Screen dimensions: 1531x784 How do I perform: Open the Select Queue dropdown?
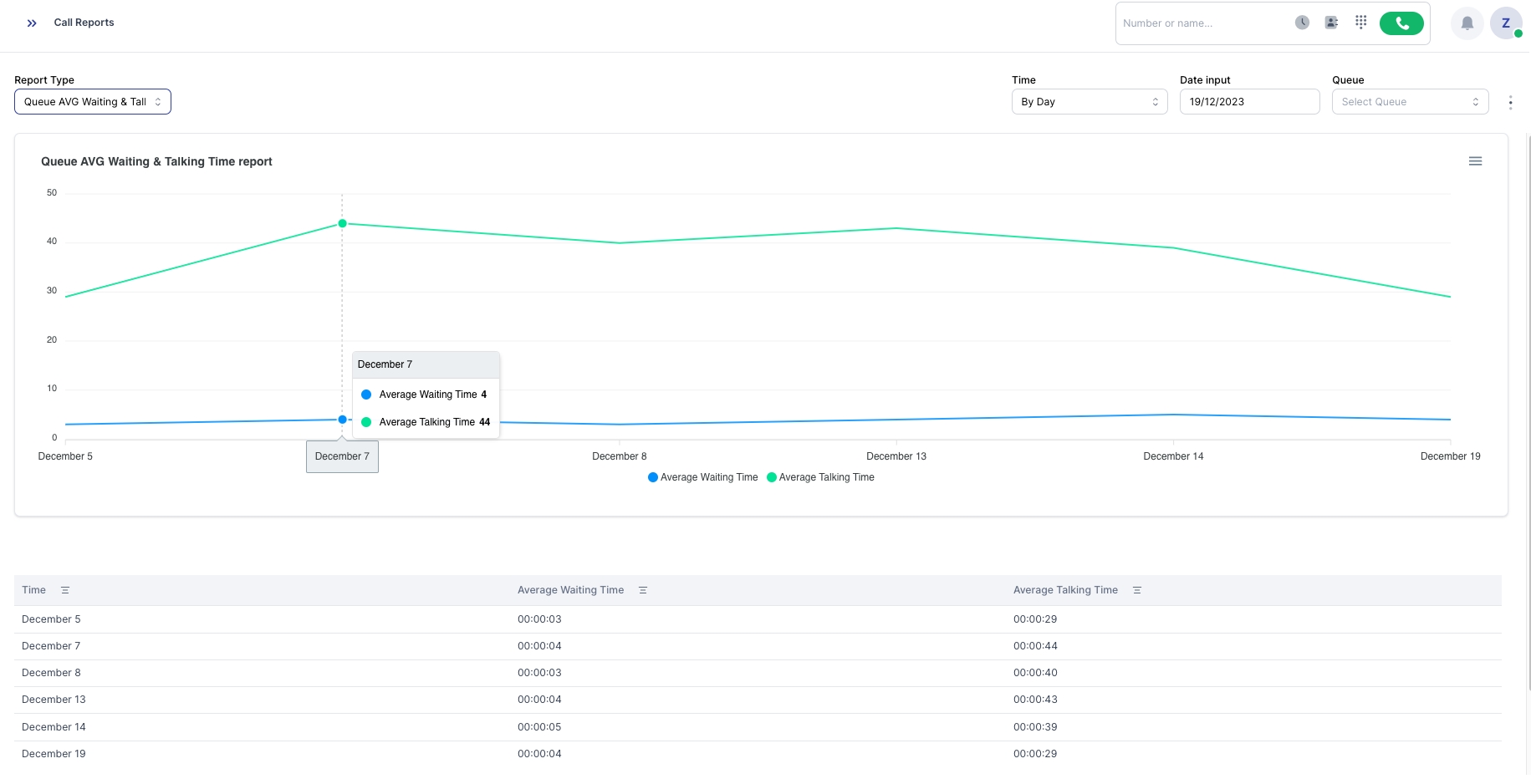point(1409,102)
